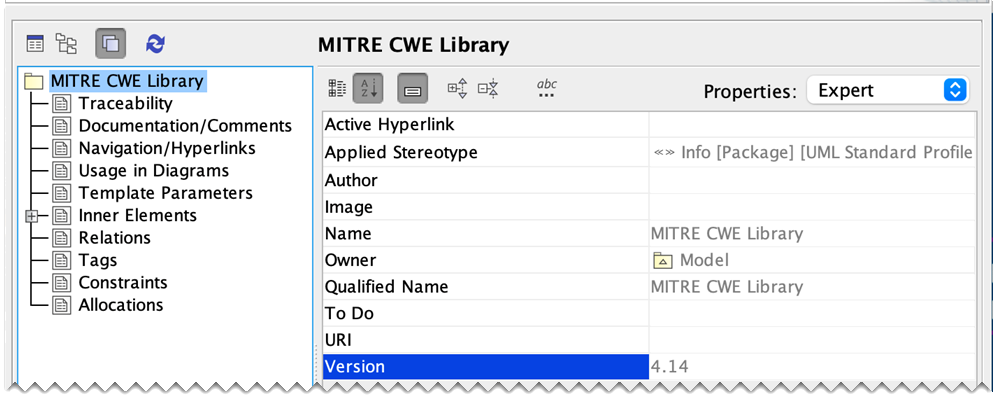
Task: Select the MITRE CWE Library root node
Action: pos(126,81)
